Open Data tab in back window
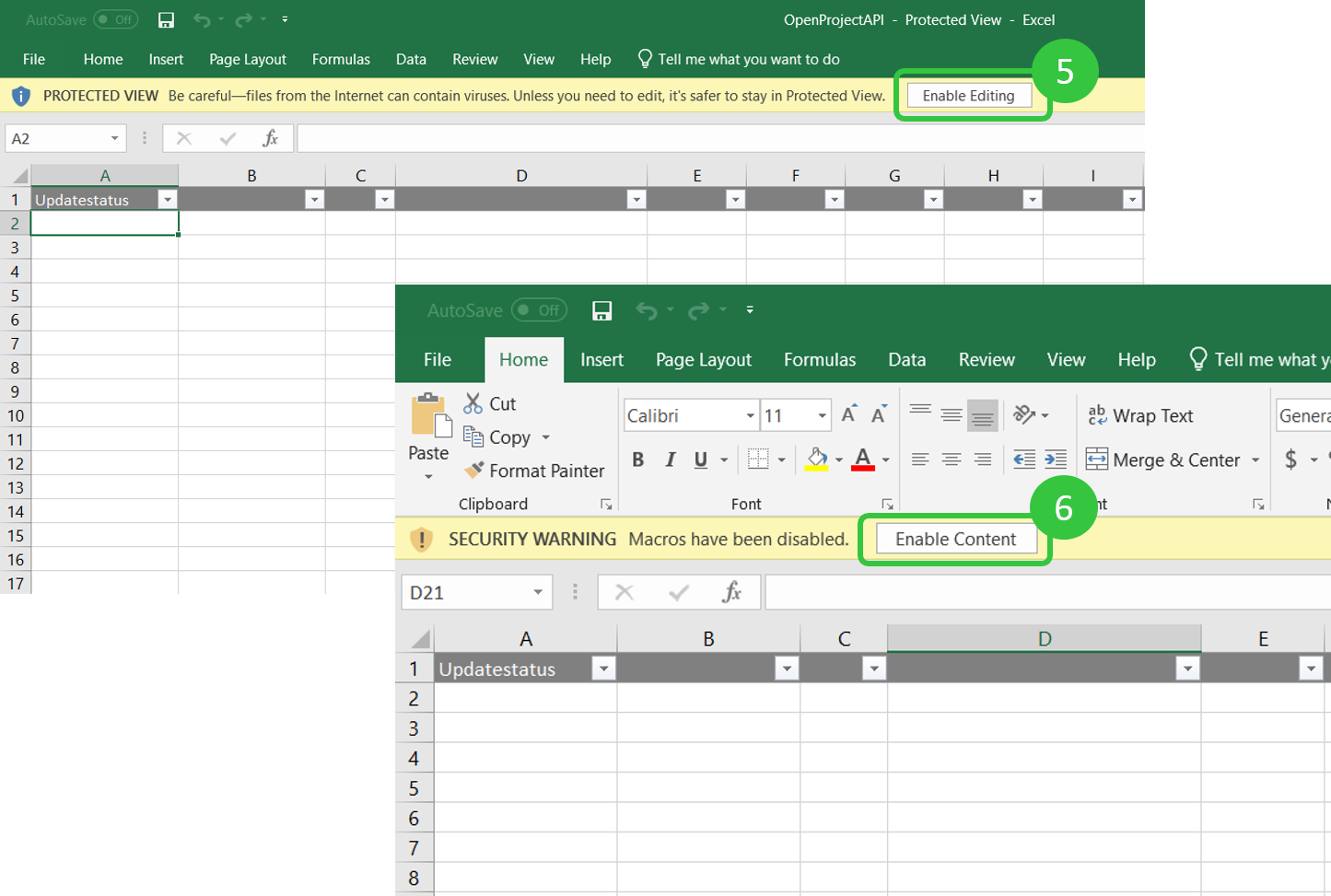Image resolution: width=1331 pixels, height=896 pixels. click(411, 59)
